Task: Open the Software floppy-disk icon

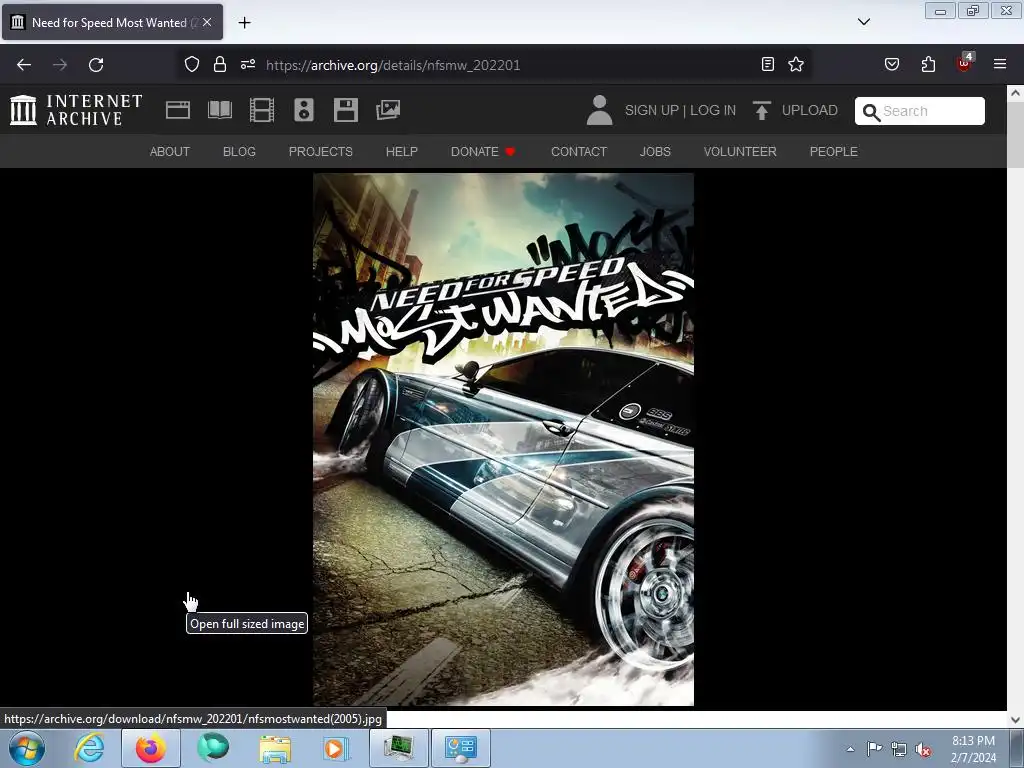Action: 345,110
